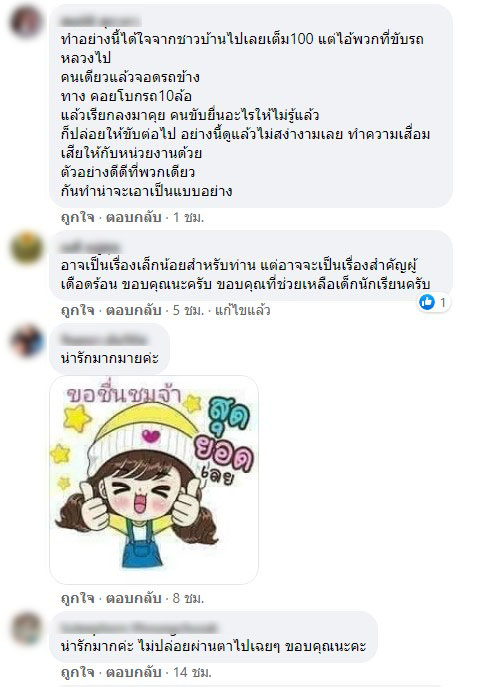This screenshot has height=687, width=495.
Task: Open second commenter's green avatar
Action: tap(26, 248)
